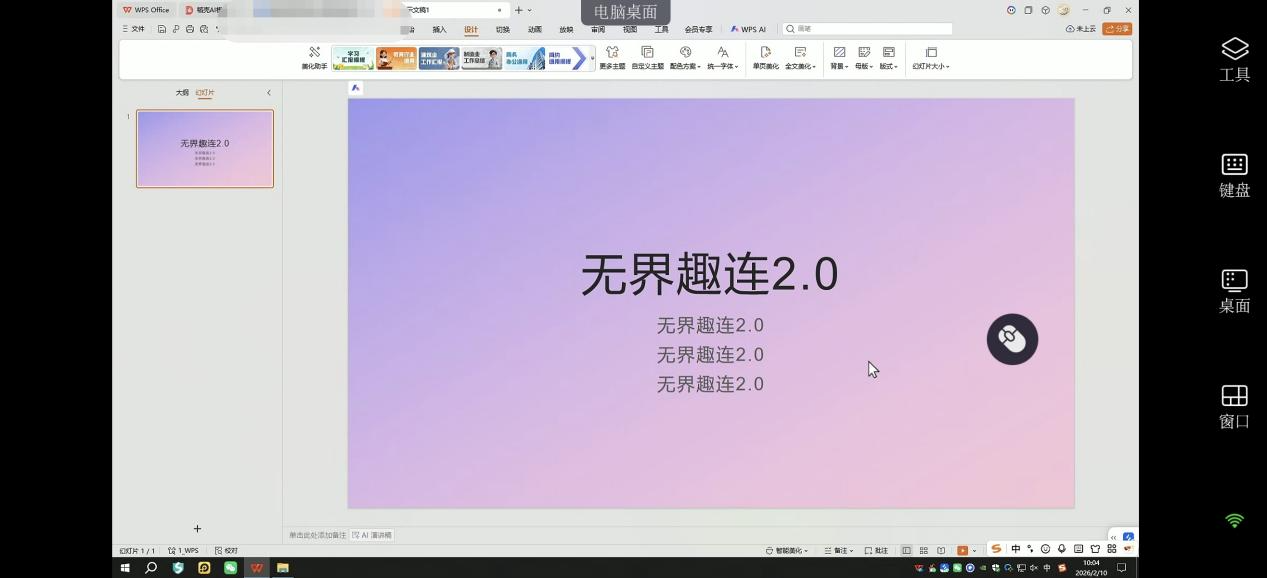The width and height of the screenshot is (1267, 578).
Task: Open 单页美化 single-page beautify tool
Action: point(765,57)
